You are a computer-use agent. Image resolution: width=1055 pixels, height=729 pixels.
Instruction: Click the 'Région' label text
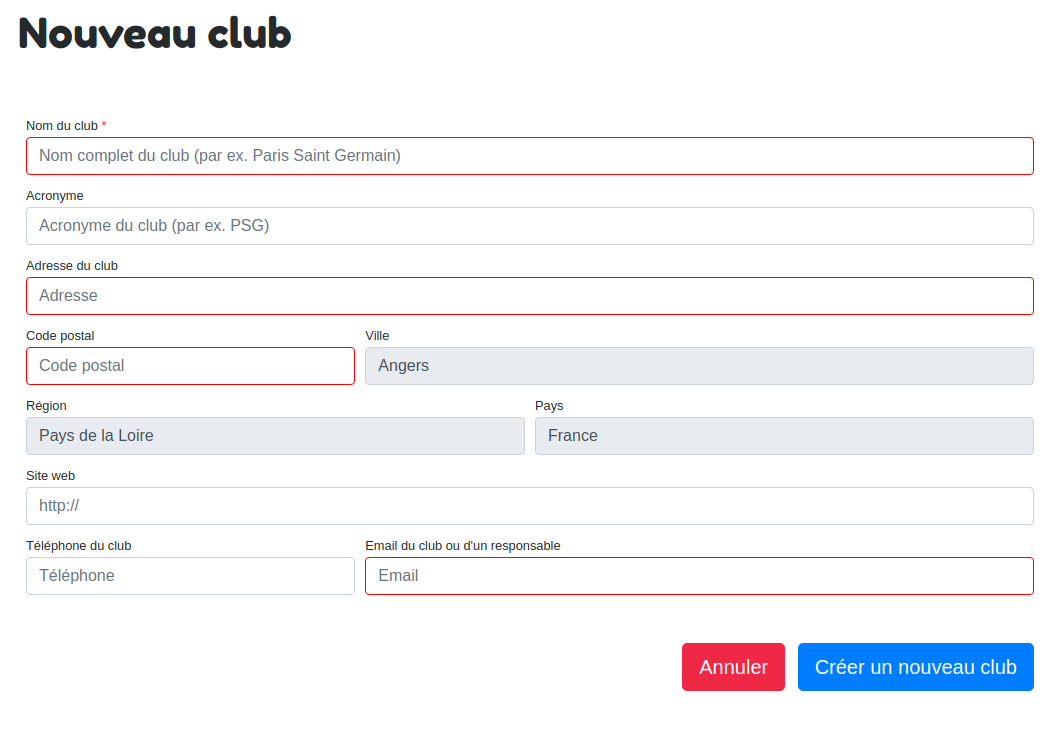tap(46, 406)
